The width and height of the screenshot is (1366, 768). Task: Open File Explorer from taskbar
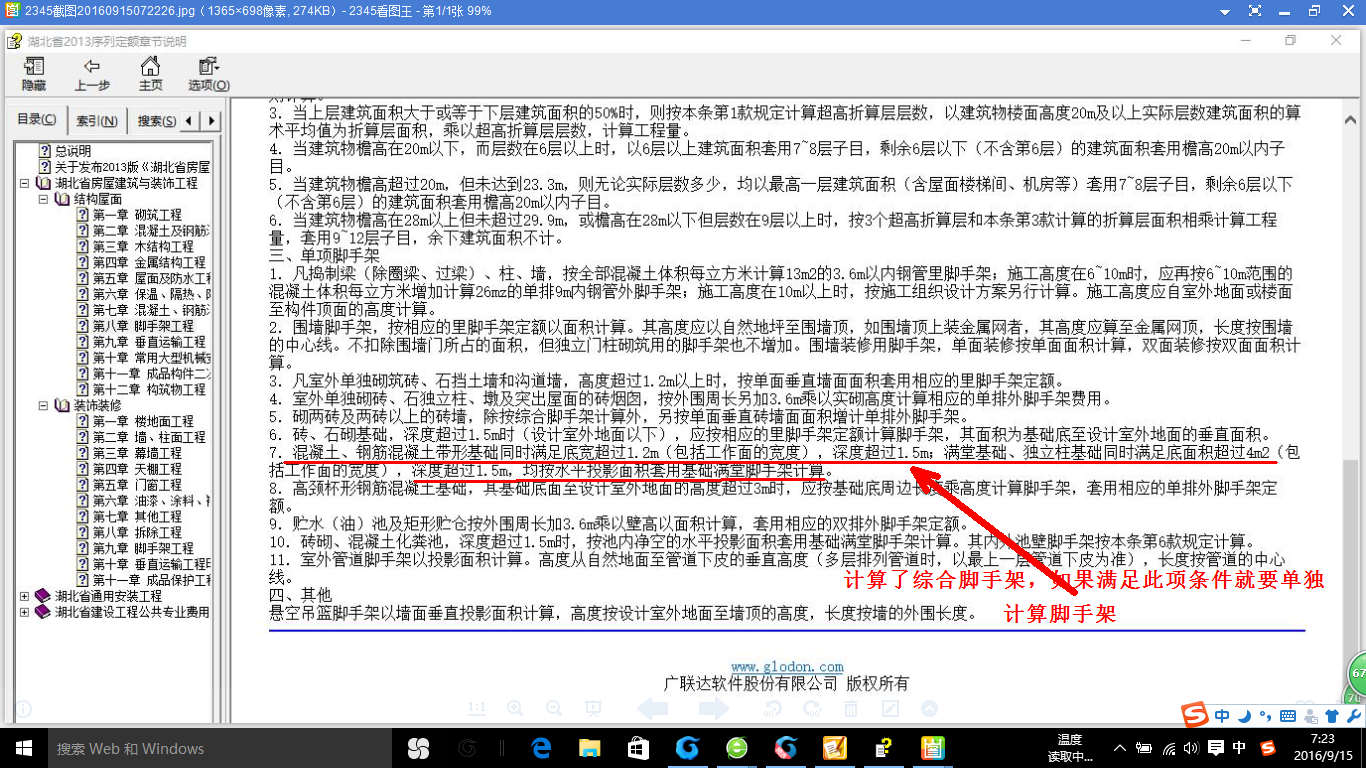590,748
